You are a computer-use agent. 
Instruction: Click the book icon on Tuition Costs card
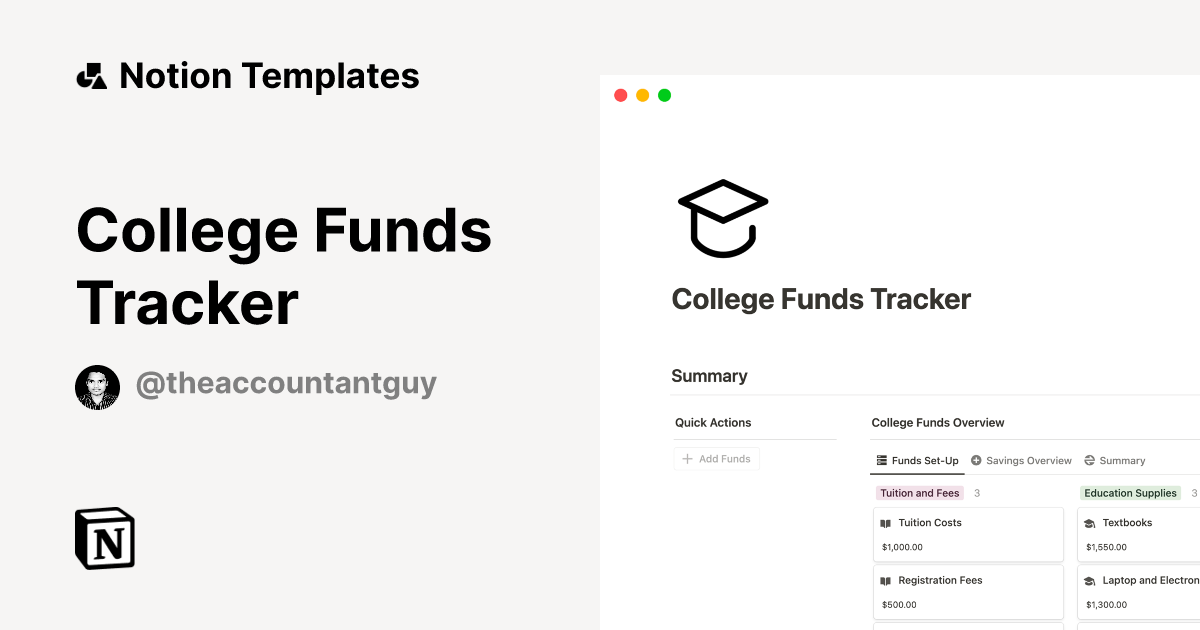[x=886, y=522]
